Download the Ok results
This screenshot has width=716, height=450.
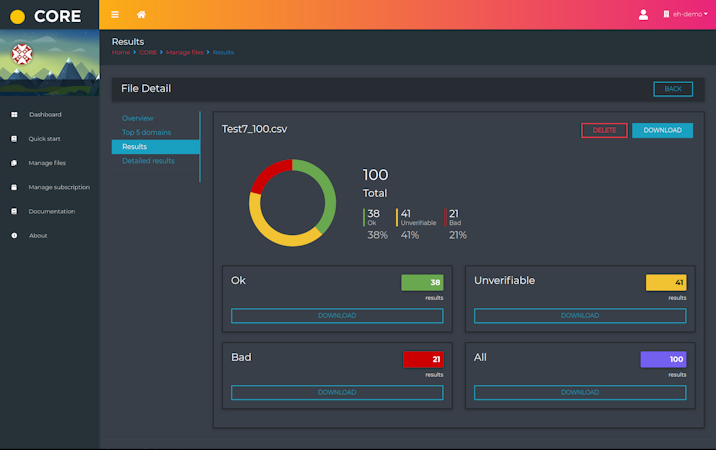(x=337, y=316)
